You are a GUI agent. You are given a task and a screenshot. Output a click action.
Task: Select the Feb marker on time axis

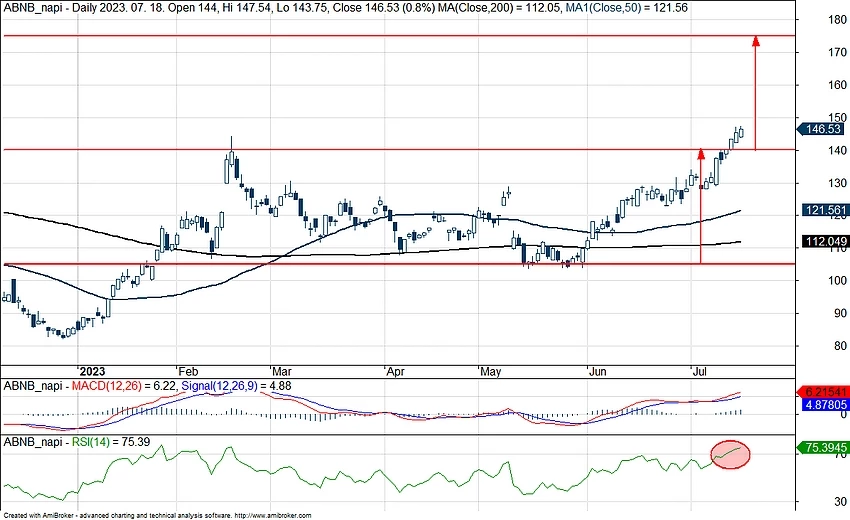click(x=185, y=370)
